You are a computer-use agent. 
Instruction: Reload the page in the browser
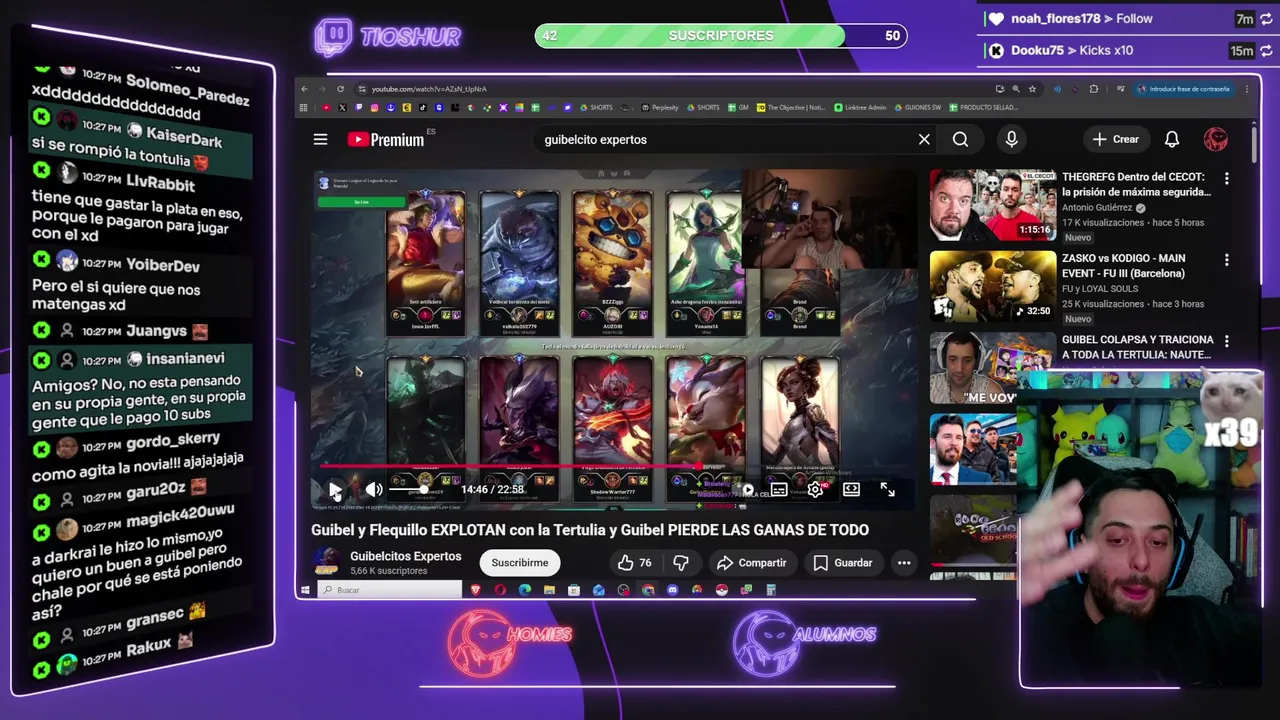340,89
